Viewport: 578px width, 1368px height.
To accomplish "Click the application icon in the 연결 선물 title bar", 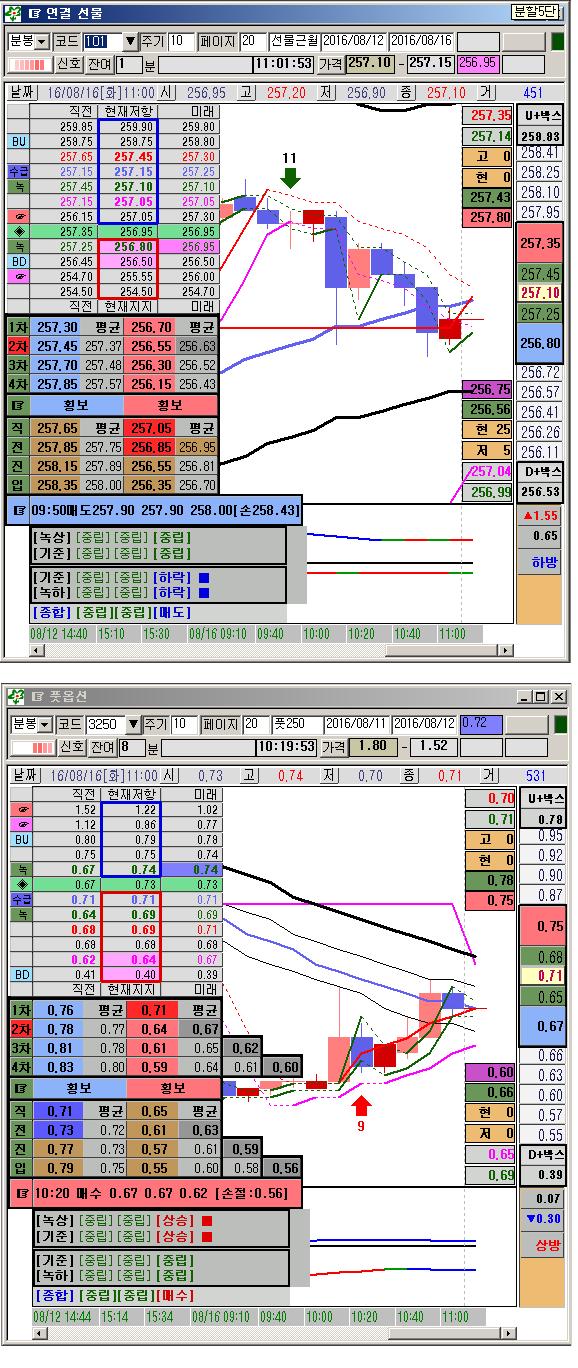I will point(14,13).
